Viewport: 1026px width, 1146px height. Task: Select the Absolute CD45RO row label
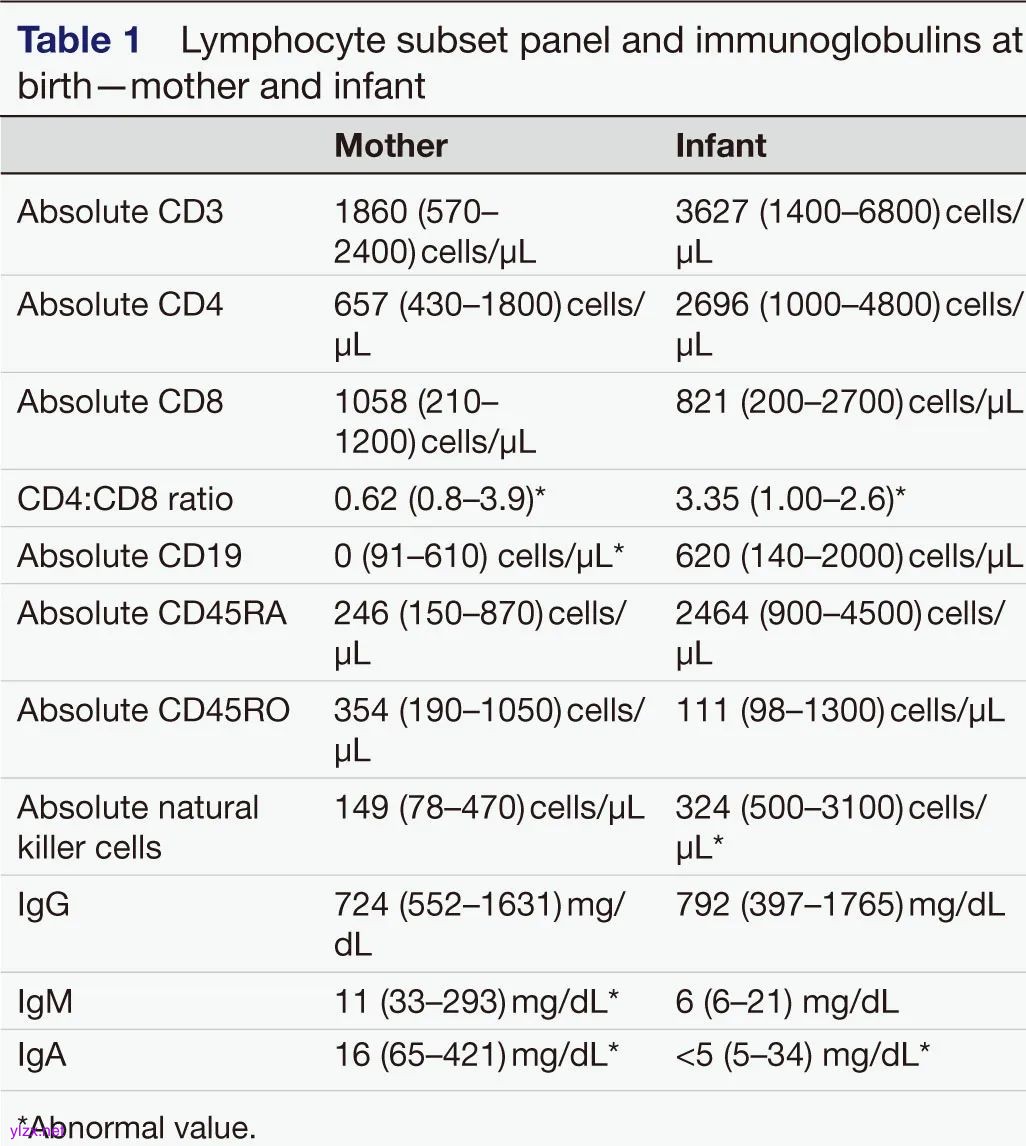click(153, 710)
